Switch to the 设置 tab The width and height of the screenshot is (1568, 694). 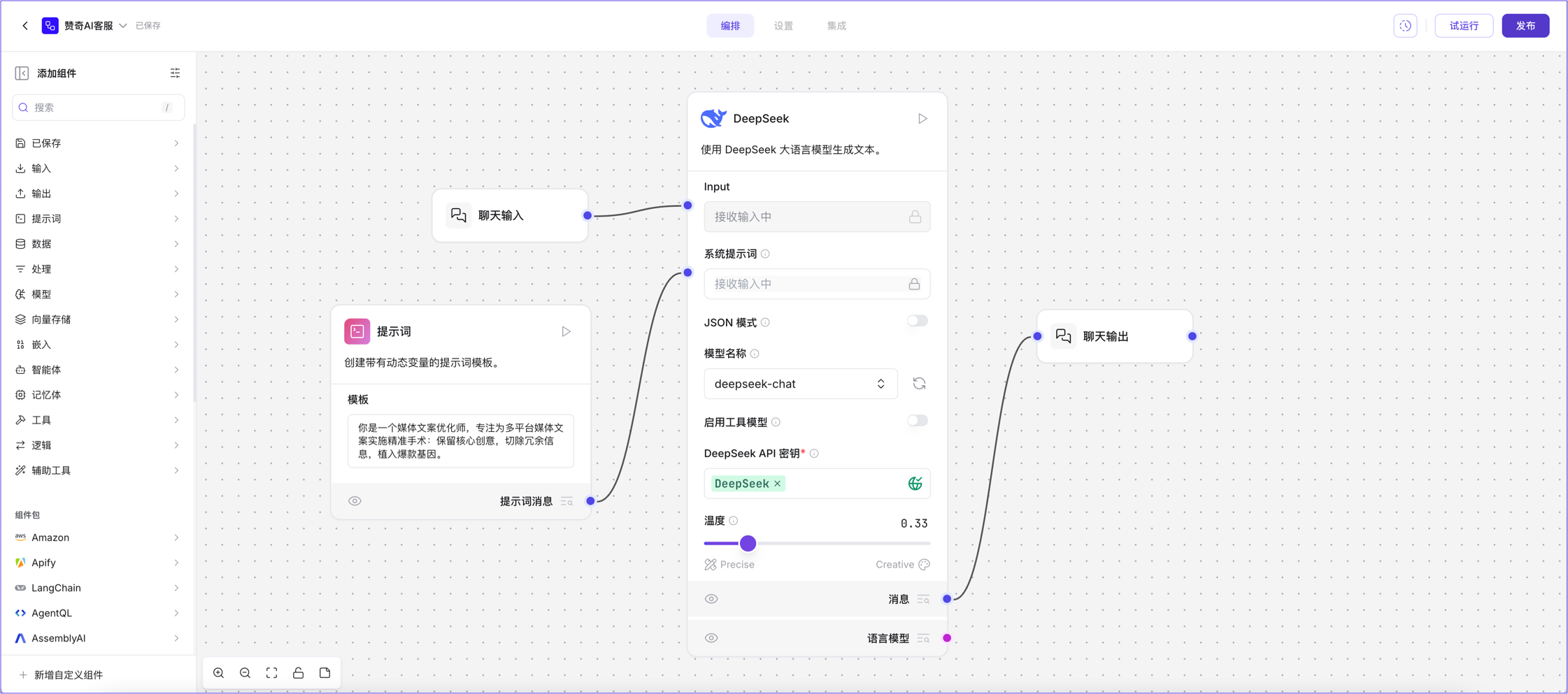[x=783, y=26]
